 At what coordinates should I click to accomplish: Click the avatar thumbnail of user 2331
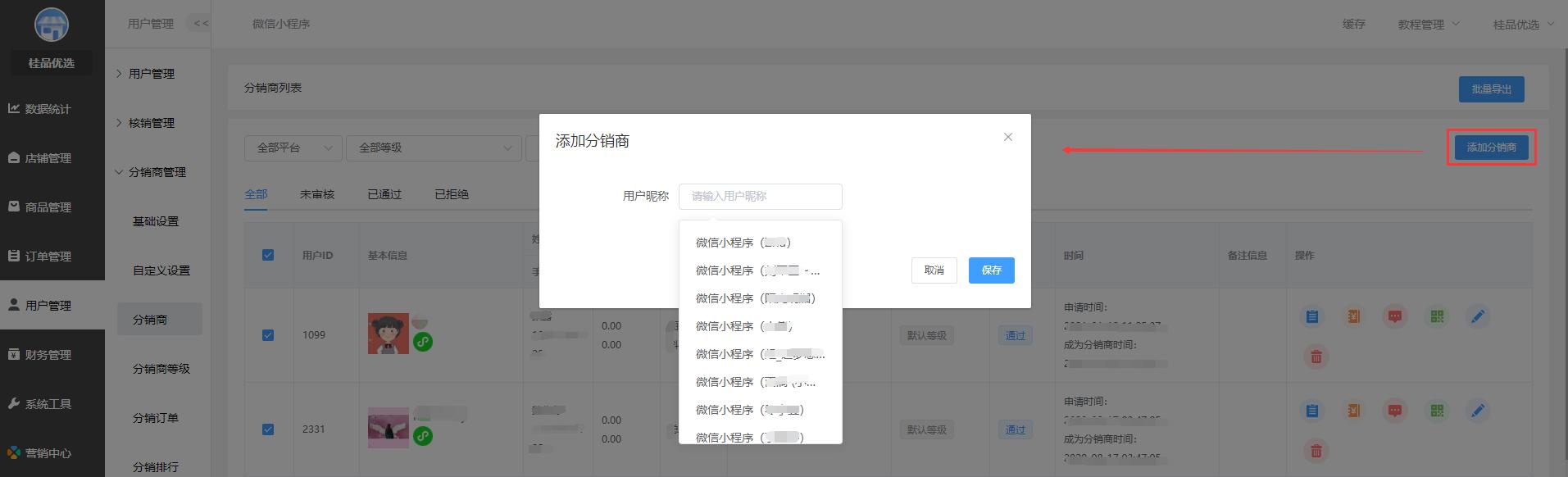point(389,428)
